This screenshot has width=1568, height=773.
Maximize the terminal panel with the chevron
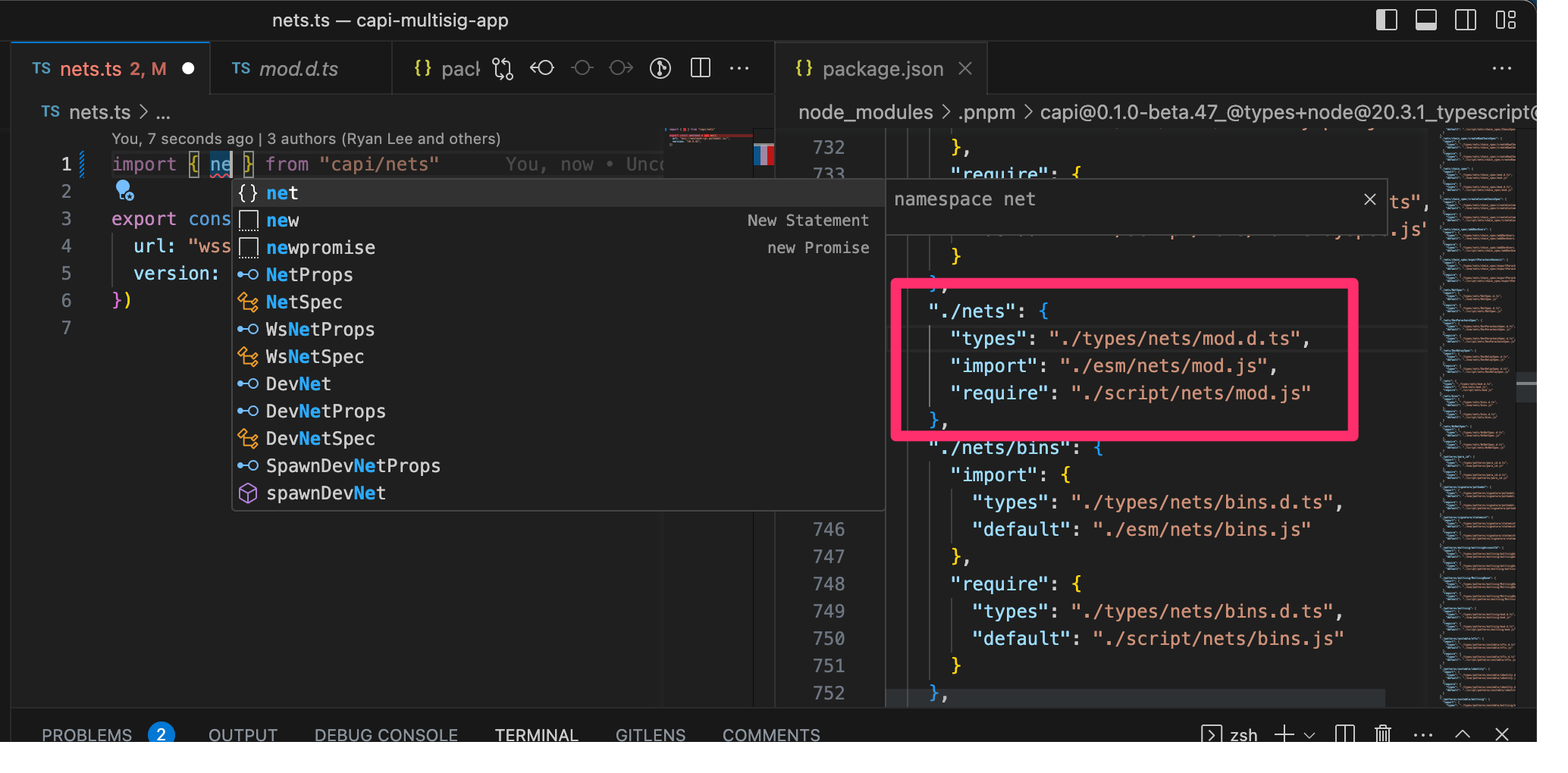tap(1462, 734)
